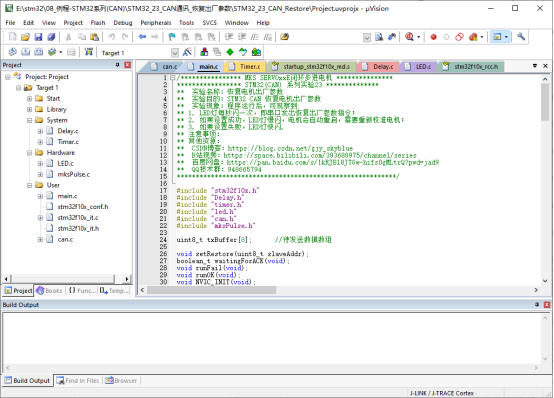Start the debug session with the magnifier 'd' icon
This screenshot has height=398, width=554.
point(409,37)
